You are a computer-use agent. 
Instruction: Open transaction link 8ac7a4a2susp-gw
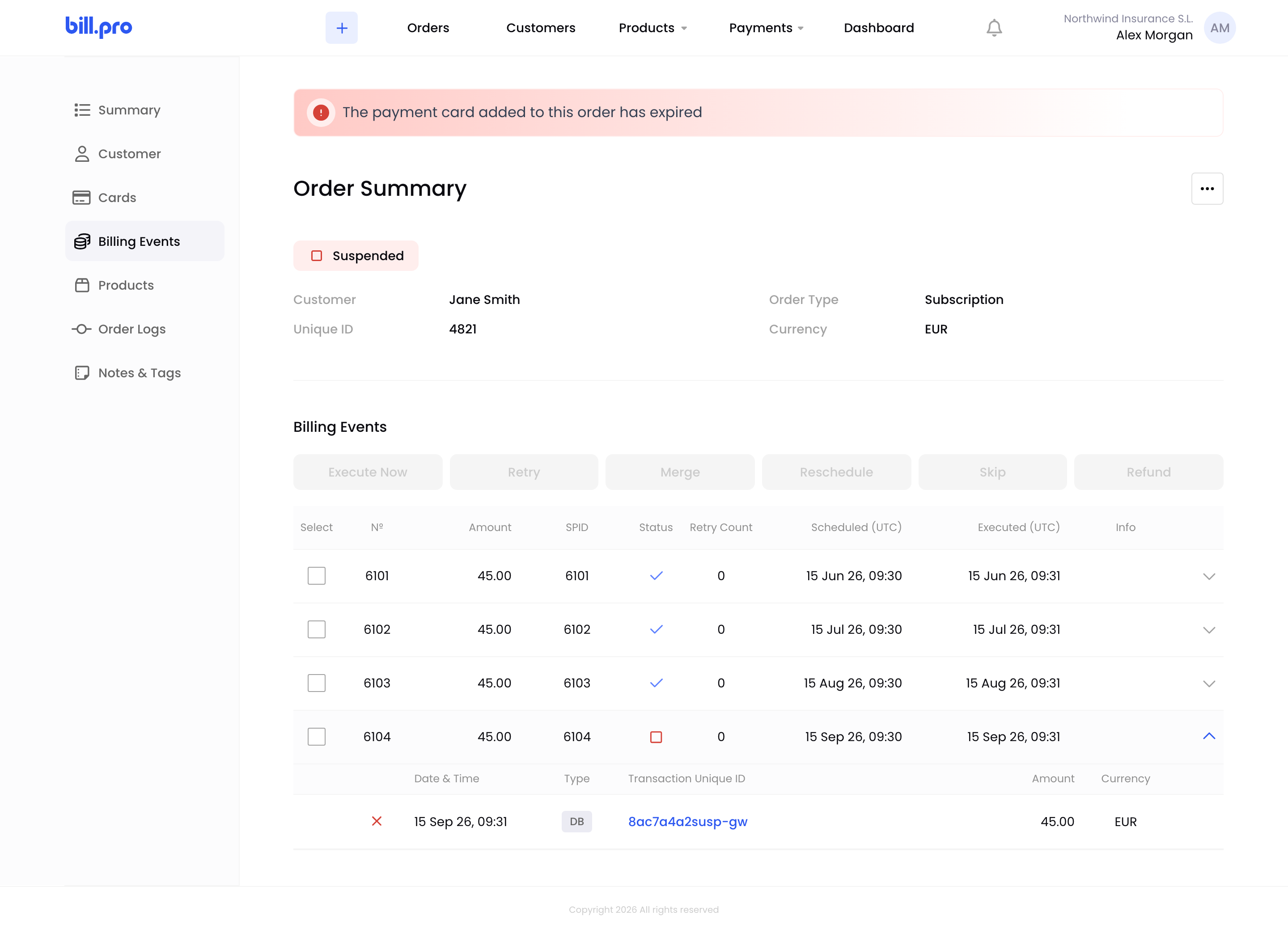tap(687, 821)
